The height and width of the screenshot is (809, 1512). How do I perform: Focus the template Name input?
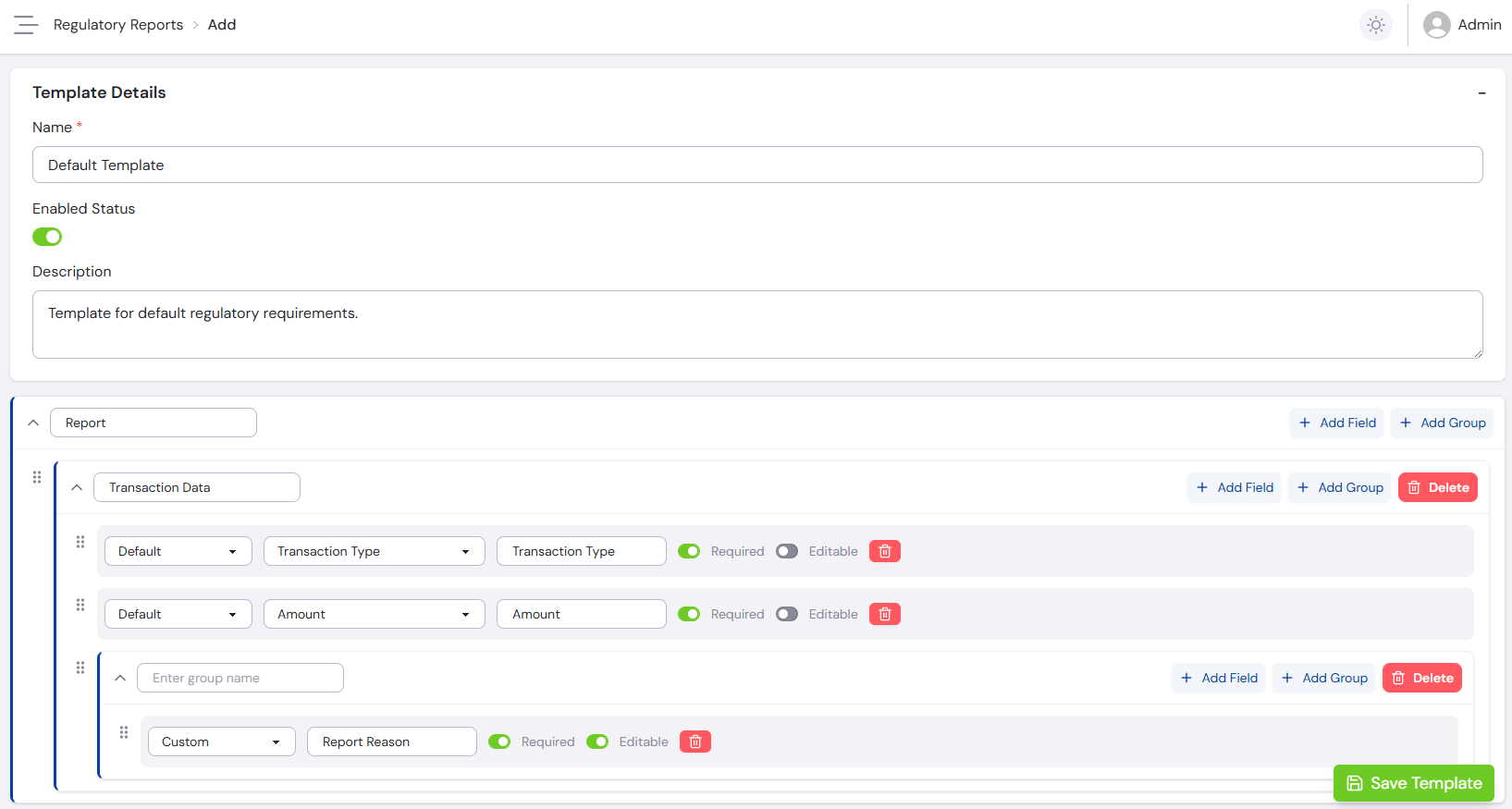[x=757, y=165]
